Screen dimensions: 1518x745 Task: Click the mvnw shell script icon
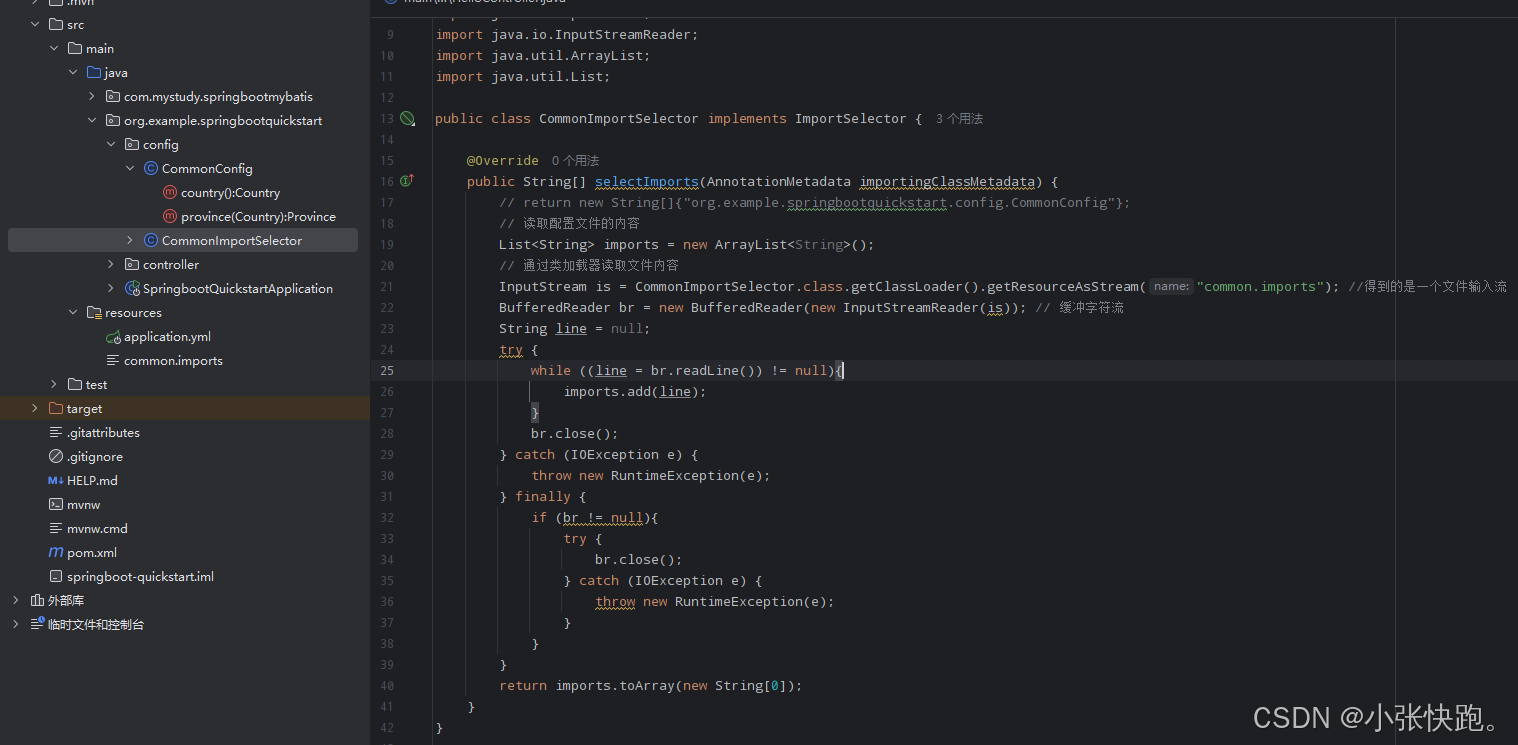(x=56, y=505)
